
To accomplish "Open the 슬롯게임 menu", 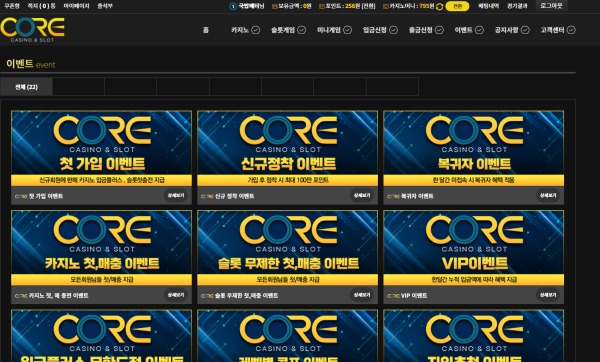I will click(x=283, y=30).
